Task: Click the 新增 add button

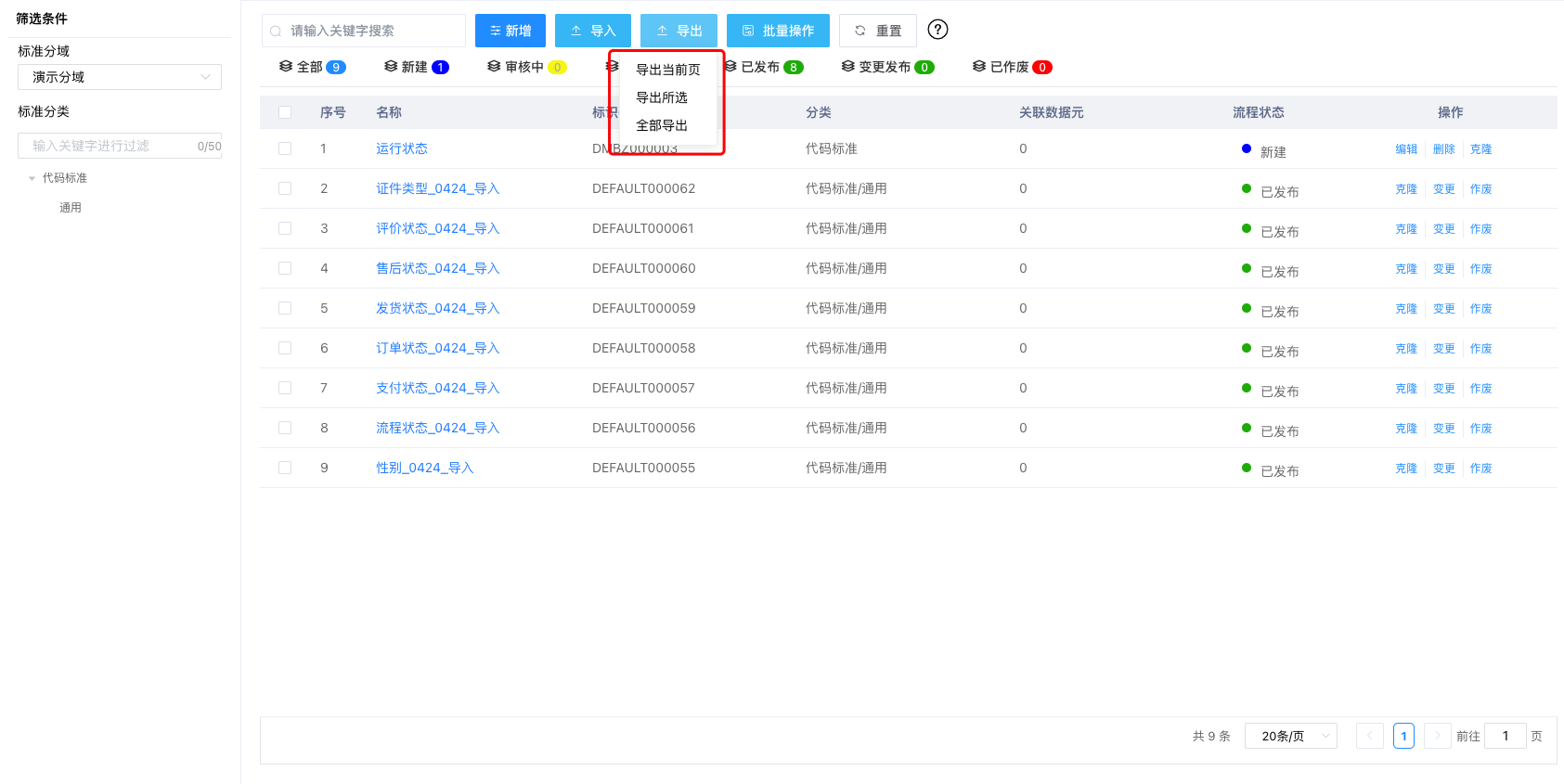Action: (510, 31)
